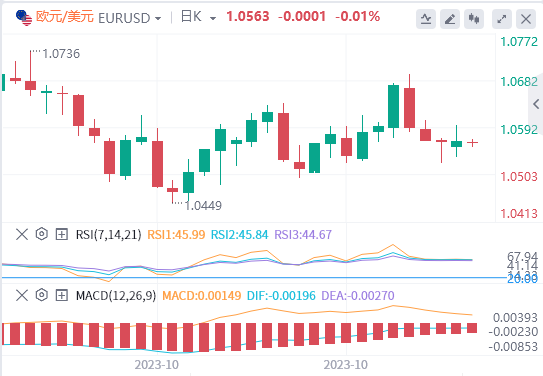Click price axis level 1.0772
Screen dimensions: 543x376
[519, 42]
